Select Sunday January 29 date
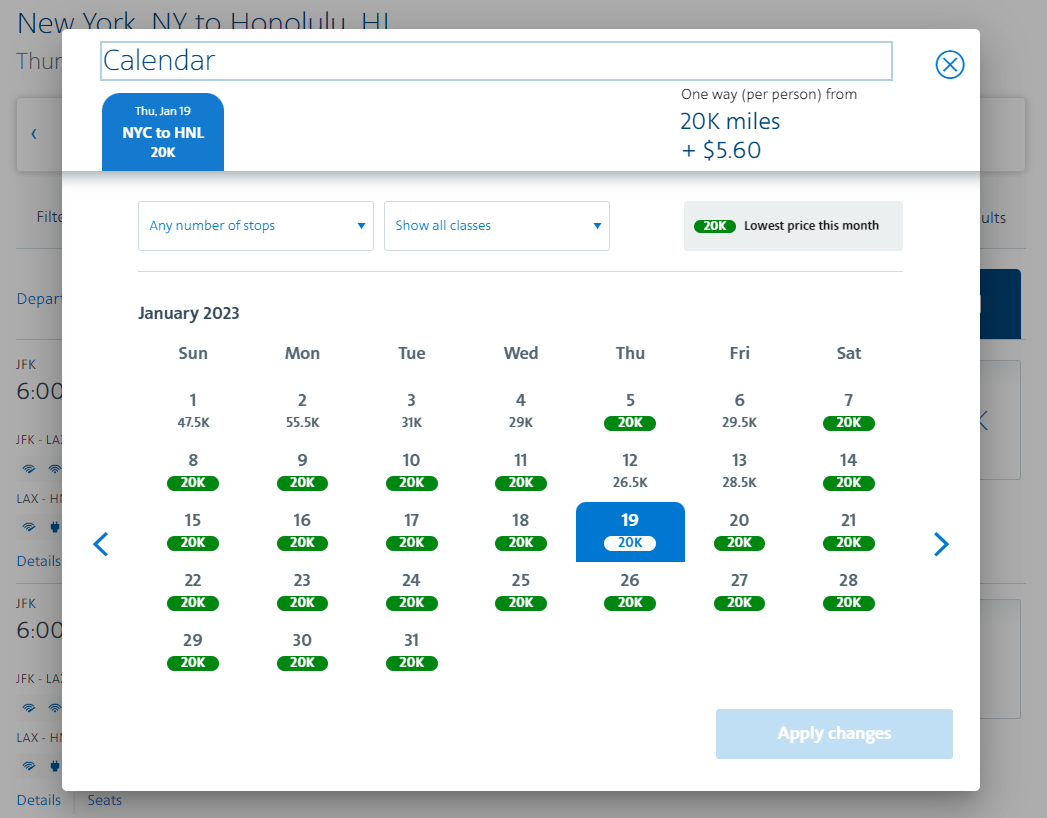Screen dimensions: 1047x818 click(x=193, y=652)
